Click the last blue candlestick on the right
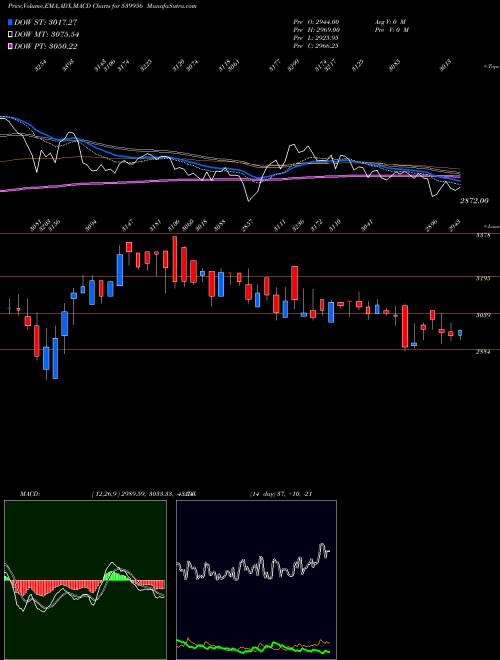500x660 pixels. pos(460,333)
